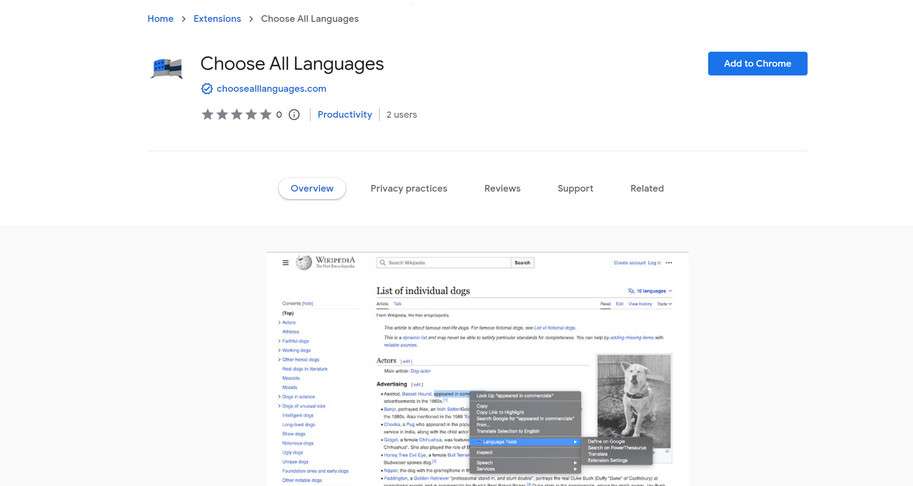
Task: Open the Reviews tab
Action: click(x=502, y=189)
